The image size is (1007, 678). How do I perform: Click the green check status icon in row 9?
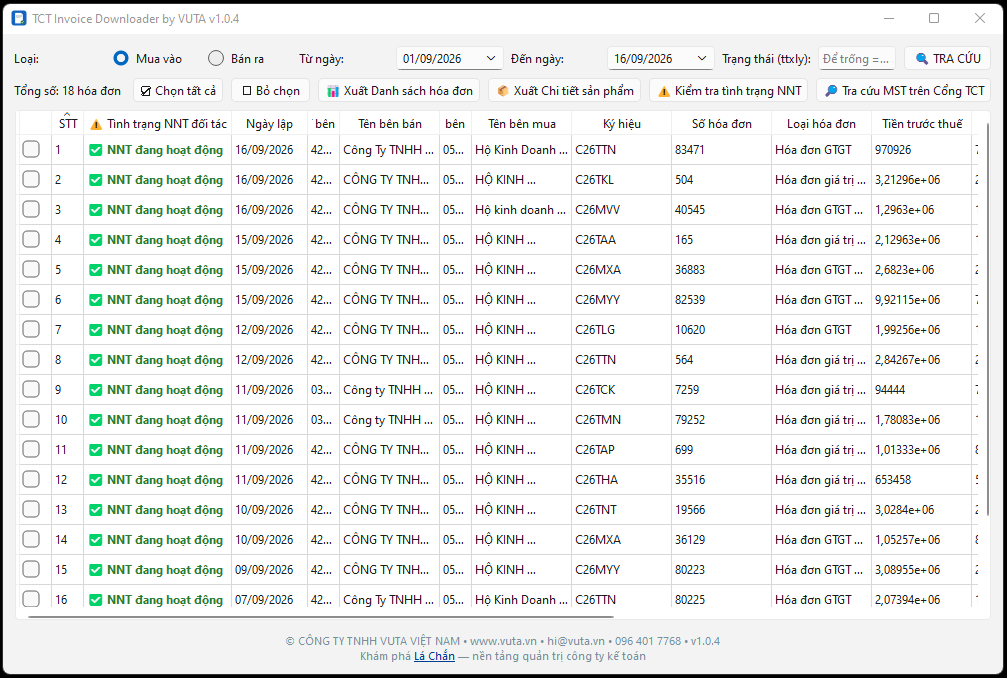96,390
